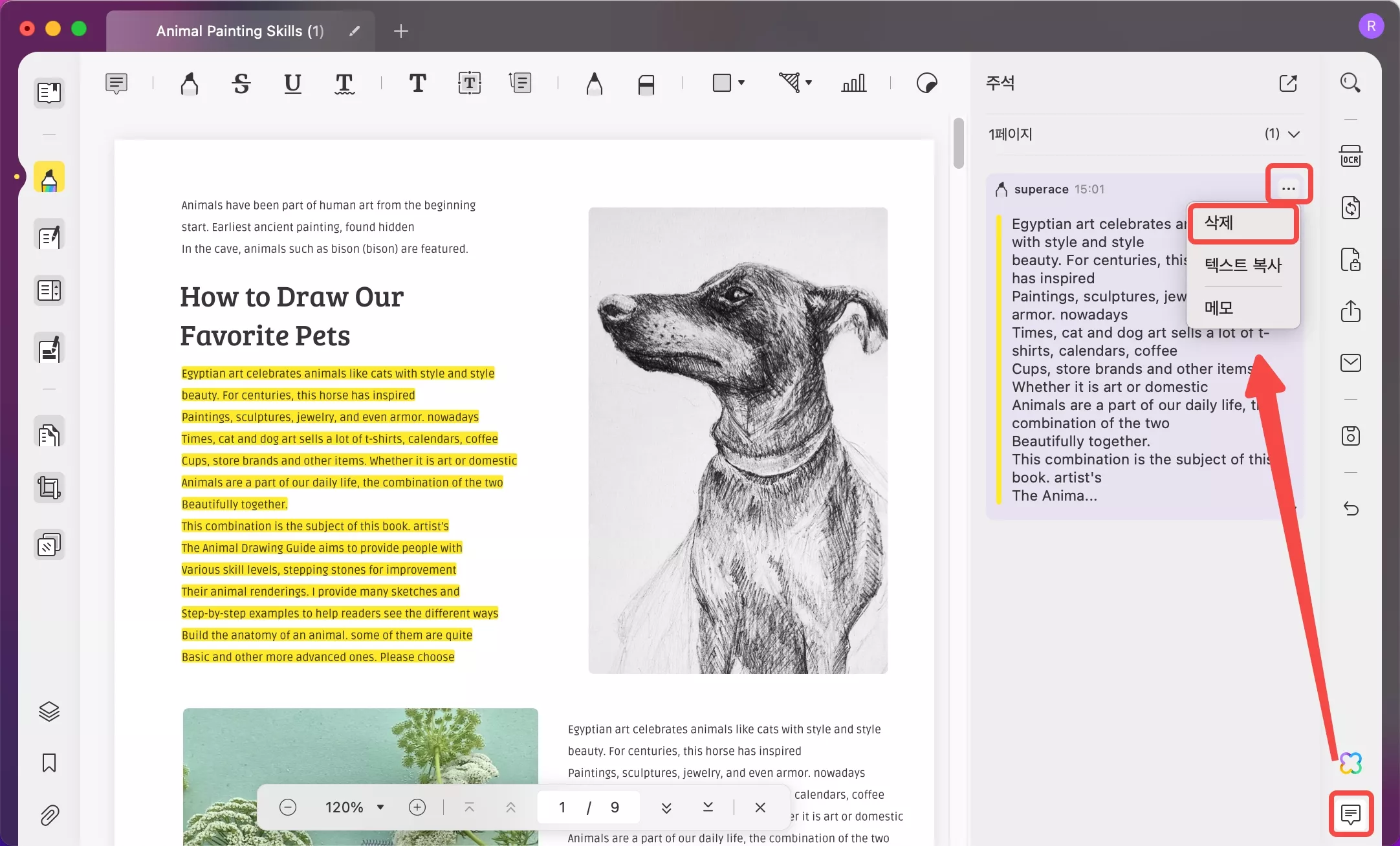Jump to the first page
The image size is (1400, 846).
click(470, 807)
